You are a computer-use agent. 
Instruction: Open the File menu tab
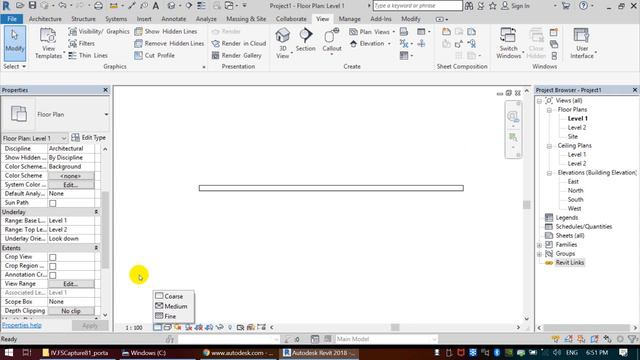point(12,19)
